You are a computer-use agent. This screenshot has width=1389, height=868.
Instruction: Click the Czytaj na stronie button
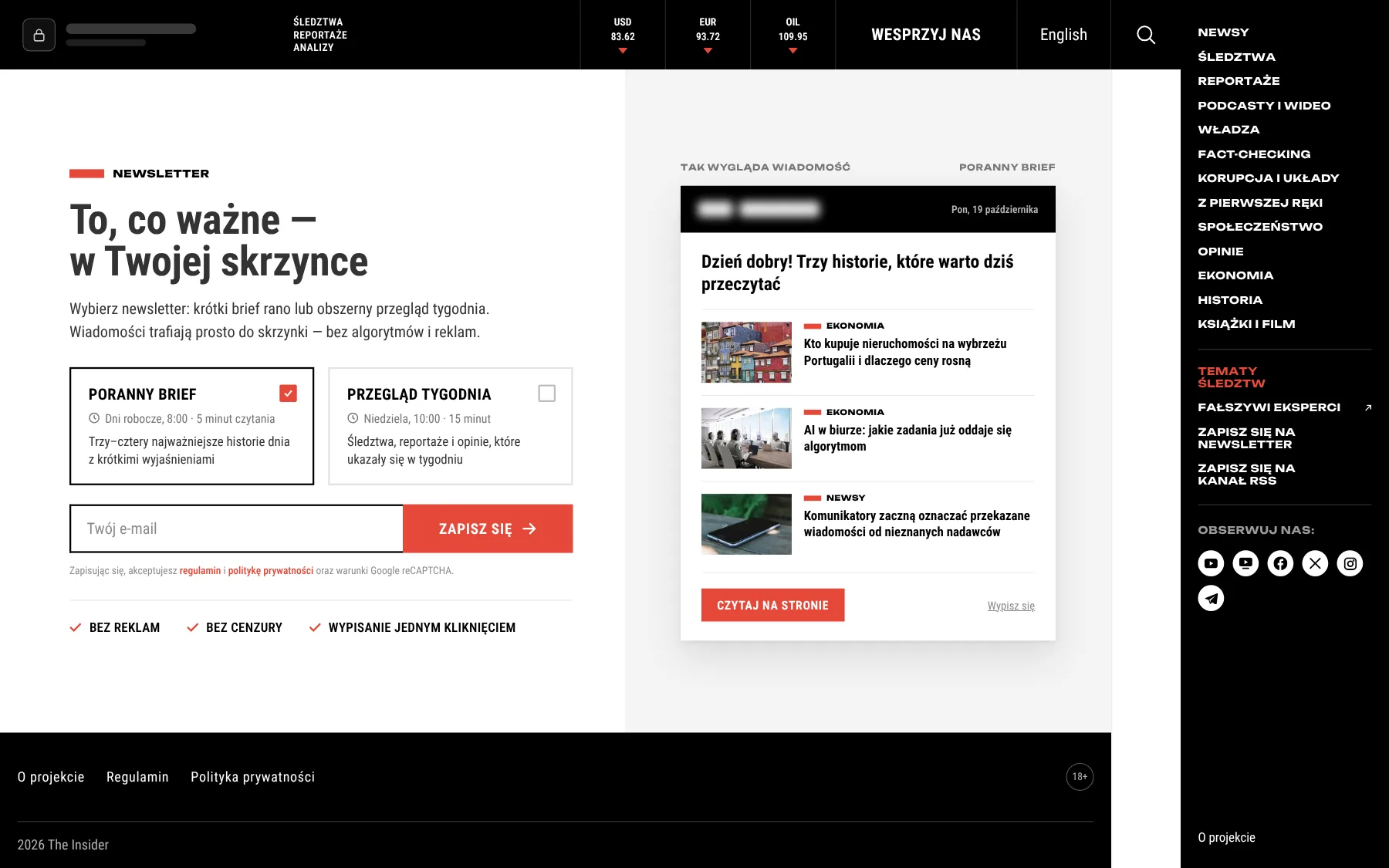[772, 605]
